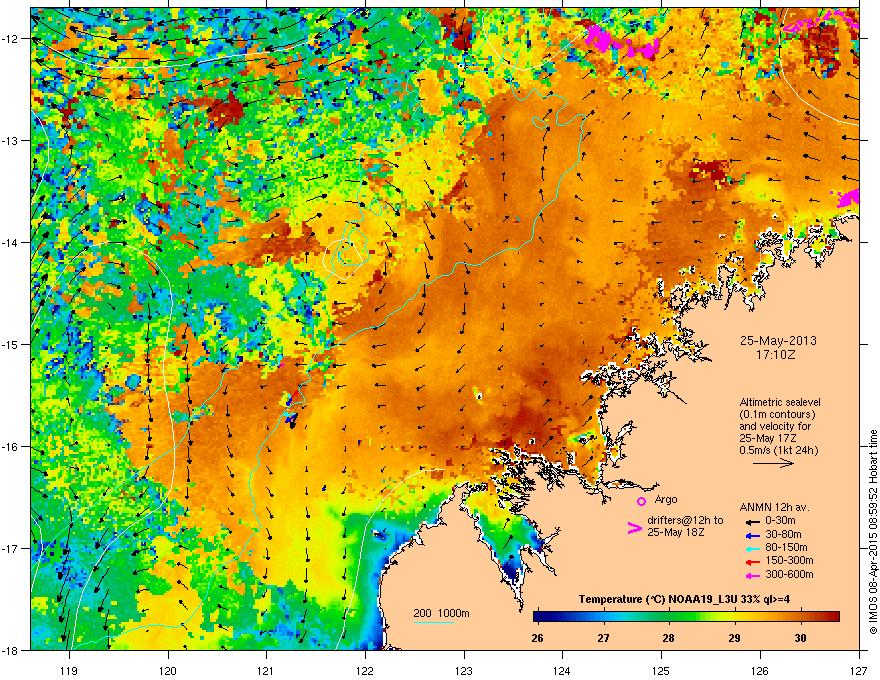Click the '-18' latitude axis label
Viewport: 880px width, 680px height.
[x=10, y=650]
